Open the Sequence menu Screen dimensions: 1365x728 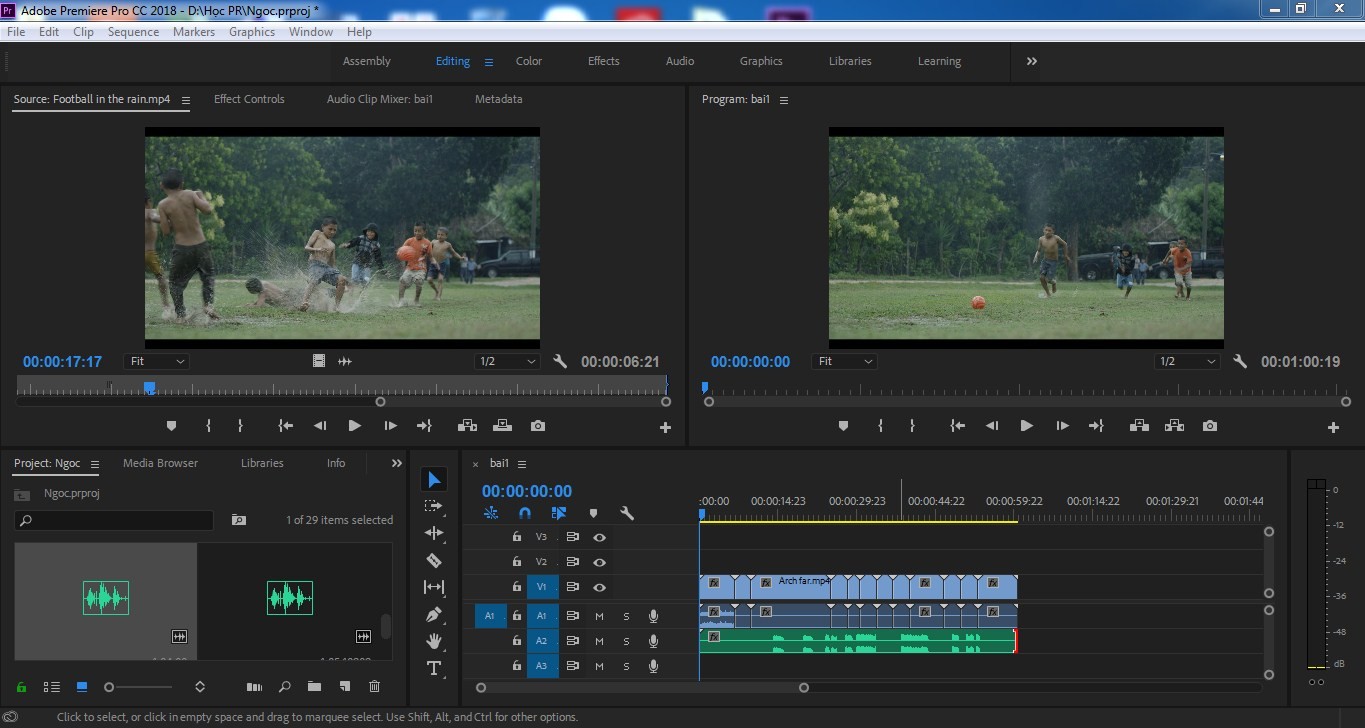coord(133,32)
